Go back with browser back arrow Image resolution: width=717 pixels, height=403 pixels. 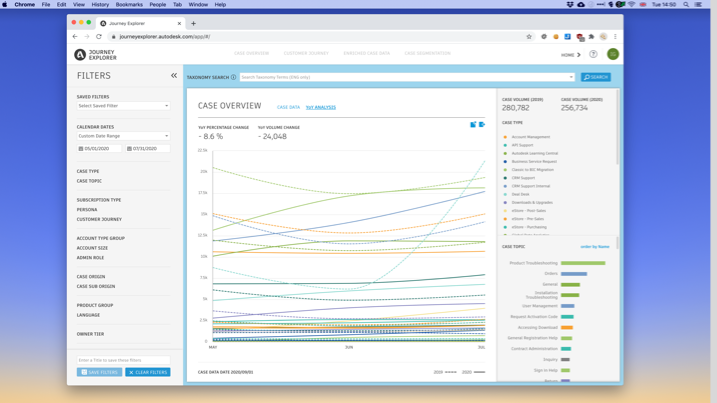[x=75, y=37]
